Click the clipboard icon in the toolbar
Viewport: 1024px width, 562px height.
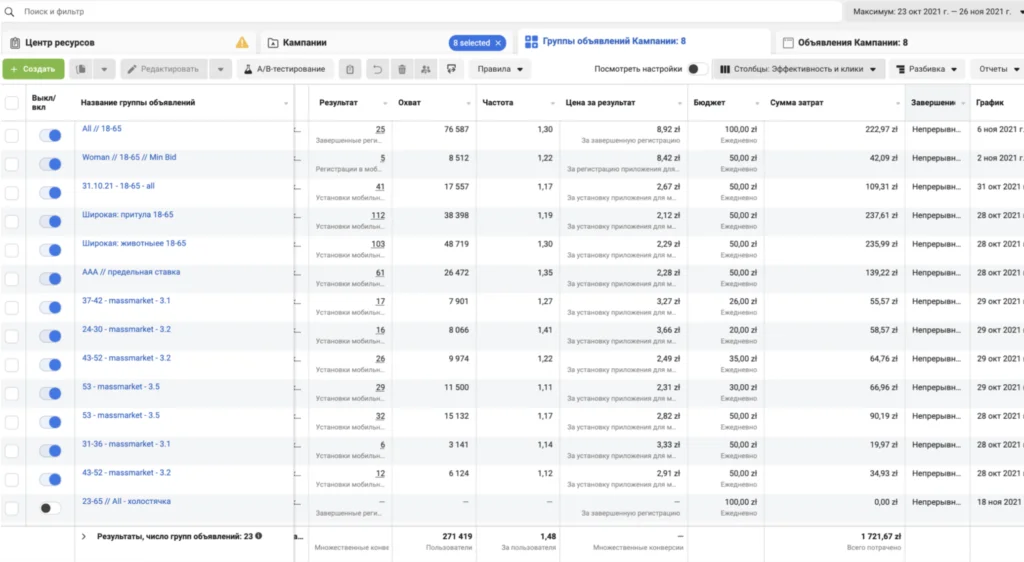click(x=350, y=69)
